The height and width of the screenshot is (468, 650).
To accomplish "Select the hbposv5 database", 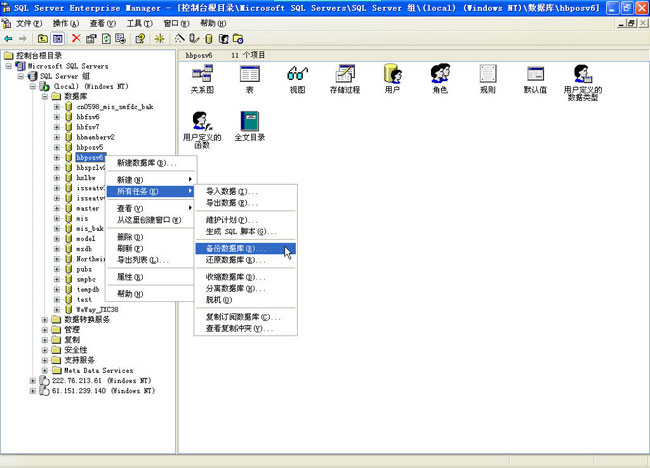I will (x=90, y=147).
